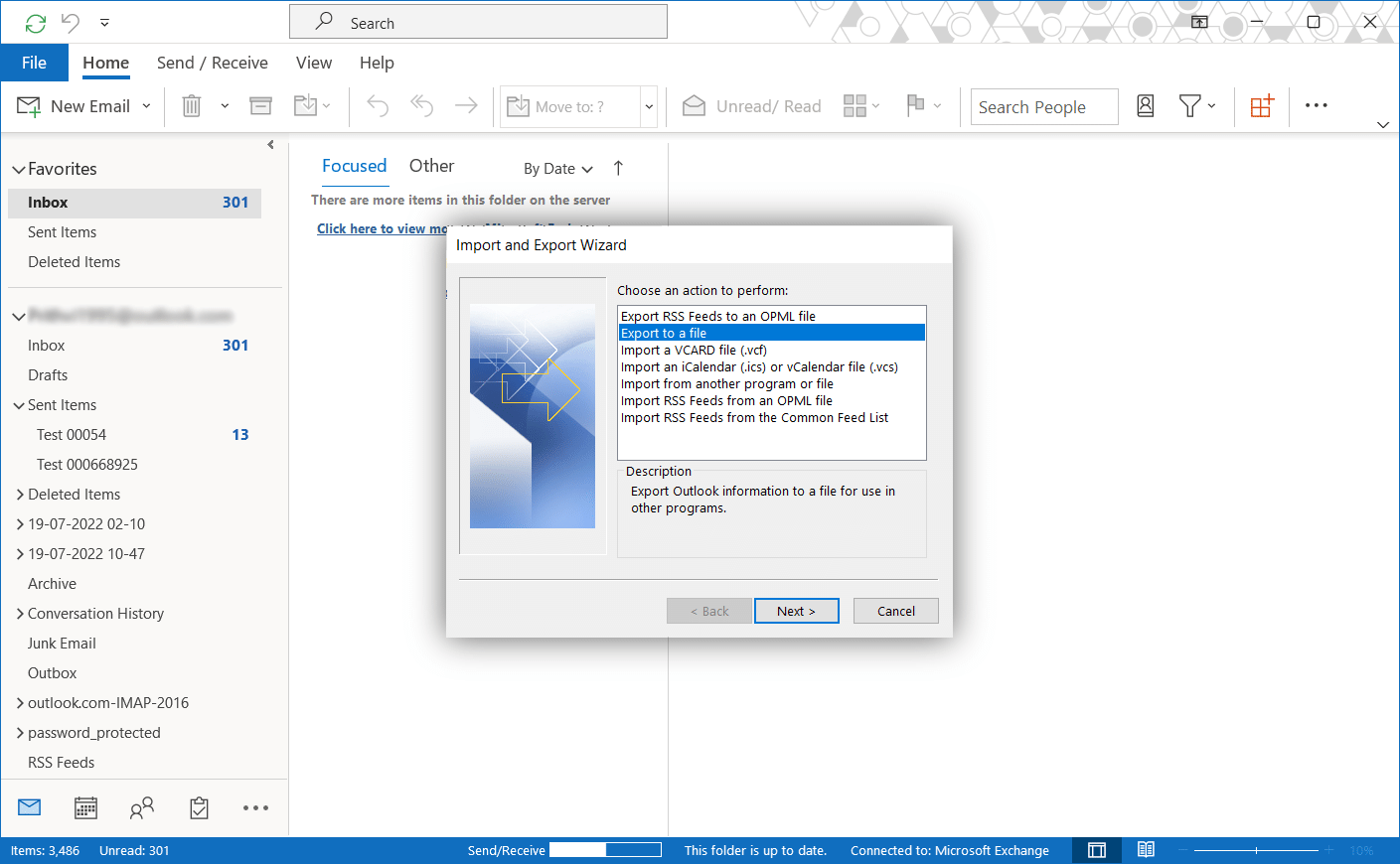Reverse sort order with the up arrow
Image resolution: width=1400 pixels, height=864 pixels.
coord(618,168)
